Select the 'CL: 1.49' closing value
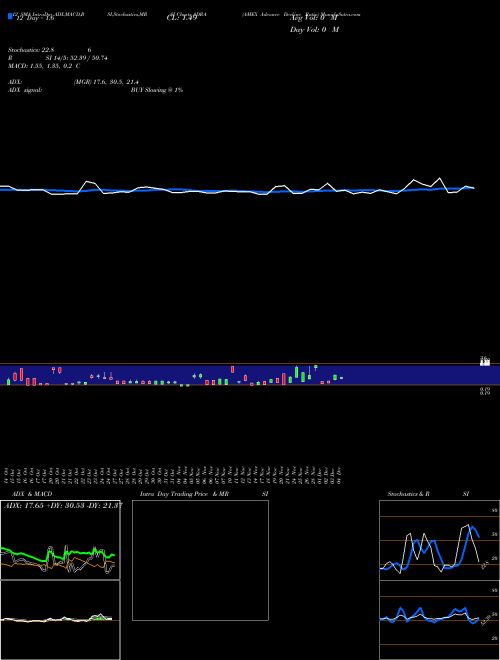The image size is (500, 660). [182, 18]
